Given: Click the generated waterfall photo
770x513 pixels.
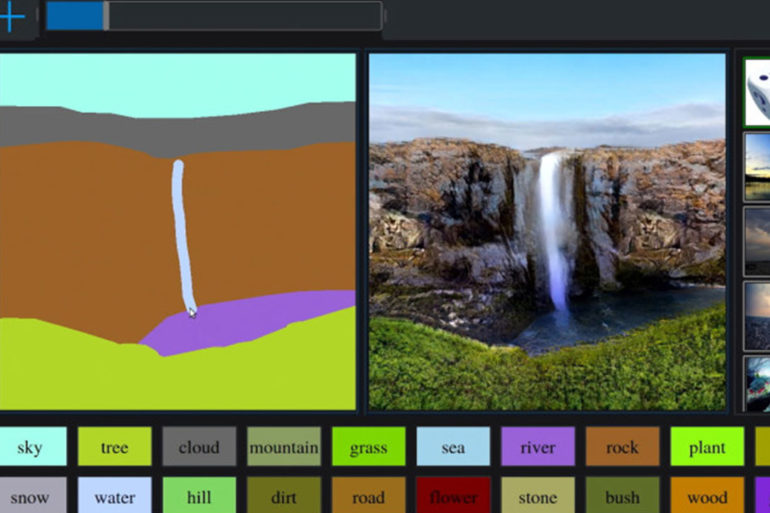Looking at the screenshot, I should click(547, 232).
